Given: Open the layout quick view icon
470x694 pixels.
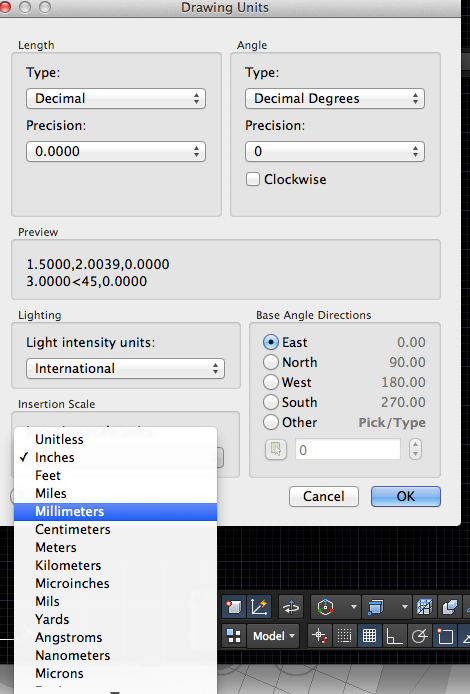Looking at the screenshot, I should (x=234, y=636).
